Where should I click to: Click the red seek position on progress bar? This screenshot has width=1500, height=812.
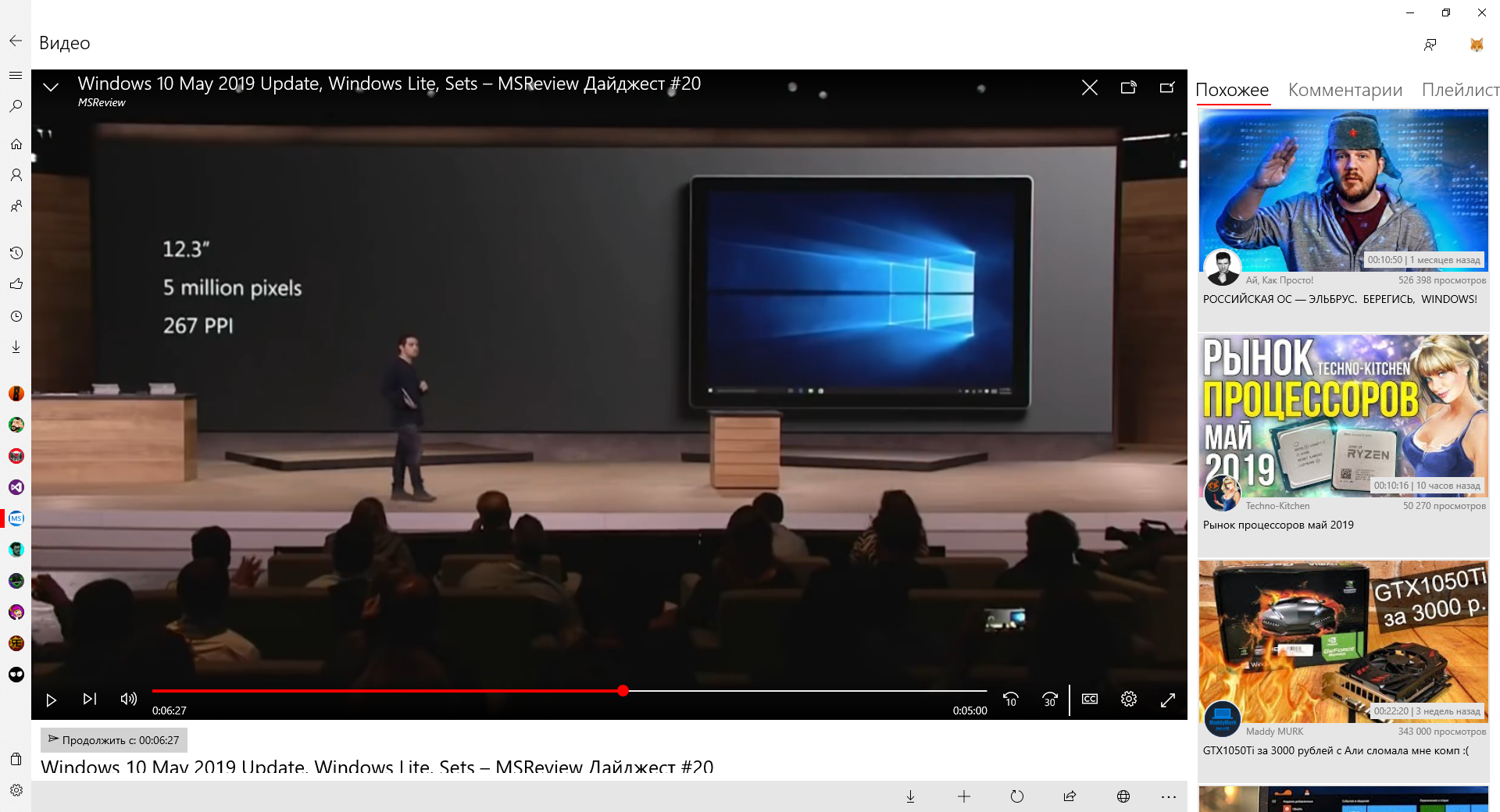pyautogui.click(x=623, y=691)
